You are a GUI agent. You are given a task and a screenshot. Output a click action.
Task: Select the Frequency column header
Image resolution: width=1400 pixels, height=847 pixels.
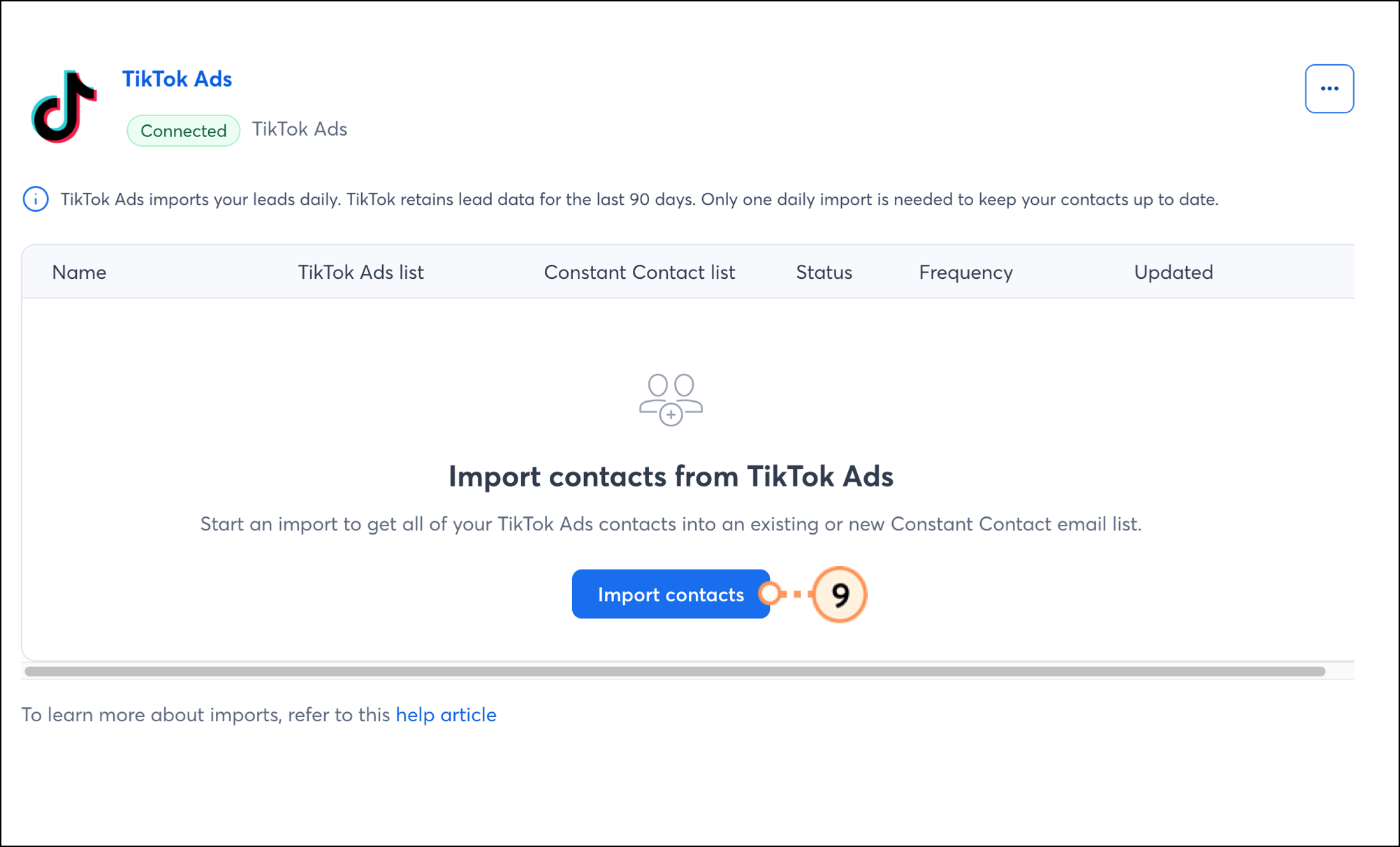965,272
